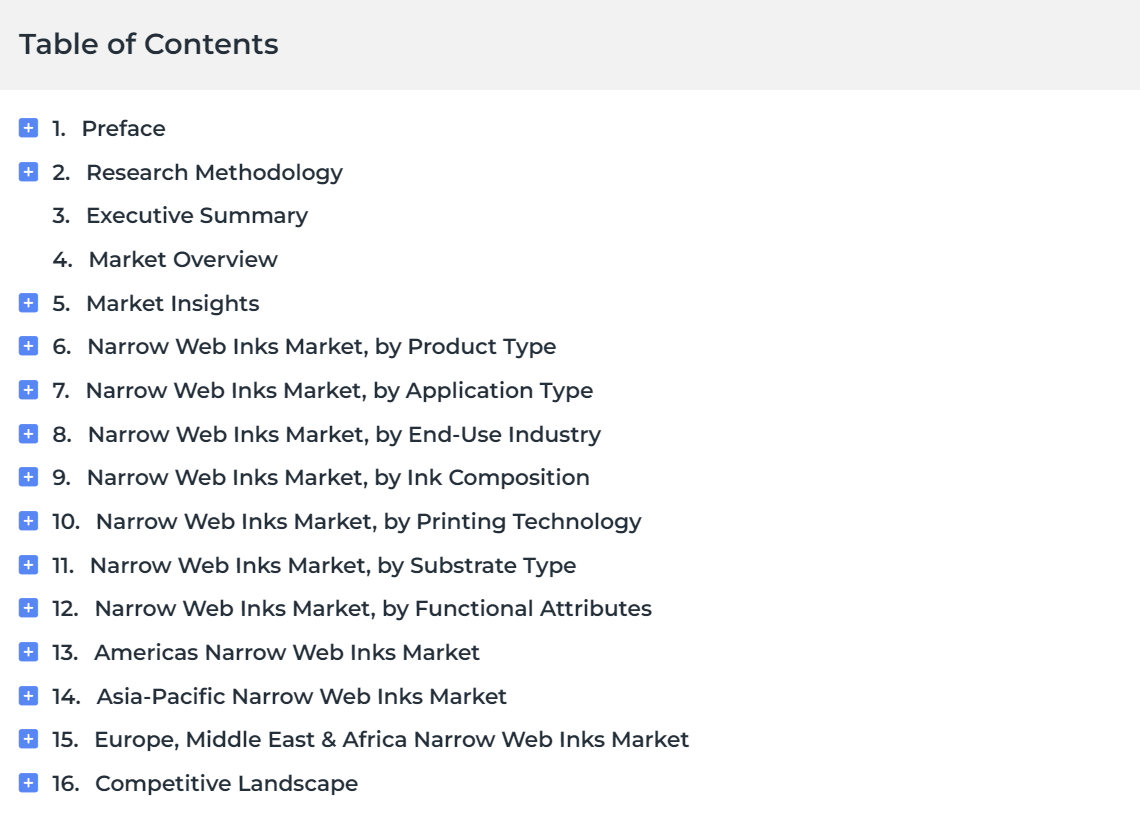This screenshot has height=813, width=1140.
Task: Expand the End-Use Industry chapter icon
Action: 28,433
